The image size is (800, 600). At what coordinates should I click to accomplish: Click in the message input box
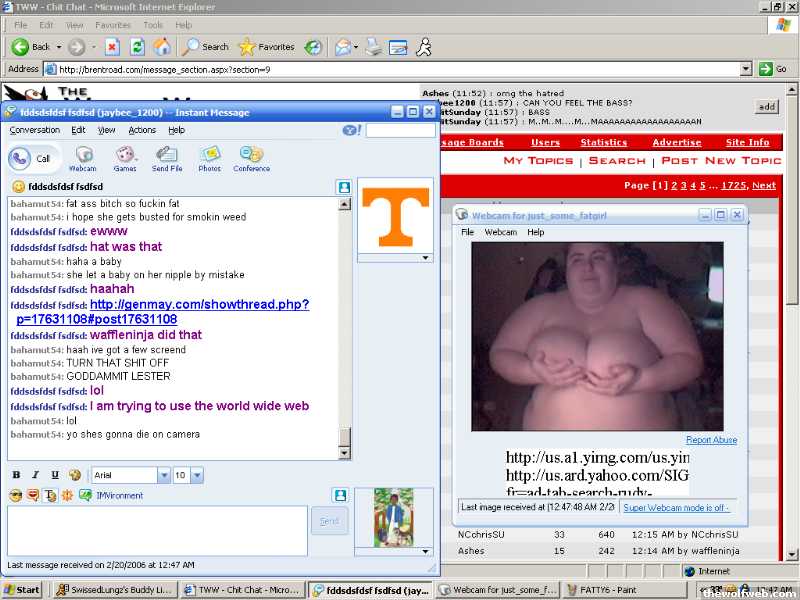tap(157, 530)
